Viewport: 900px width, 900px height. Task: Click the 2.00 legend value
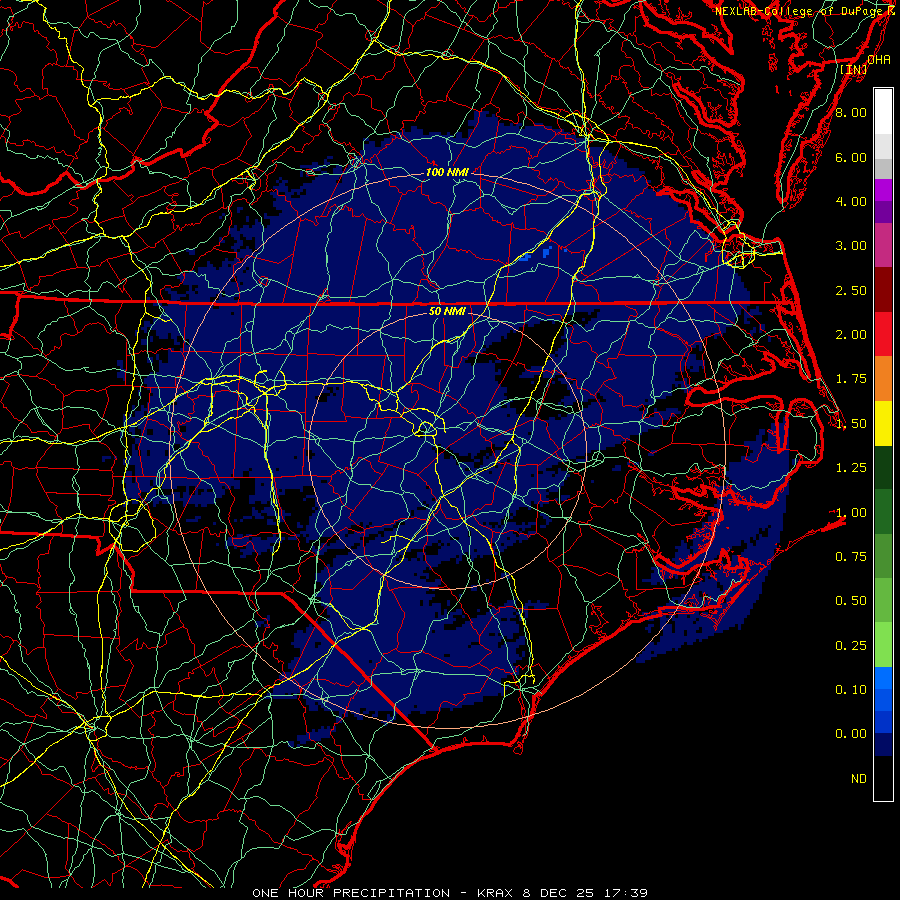[x=851, y=335]
